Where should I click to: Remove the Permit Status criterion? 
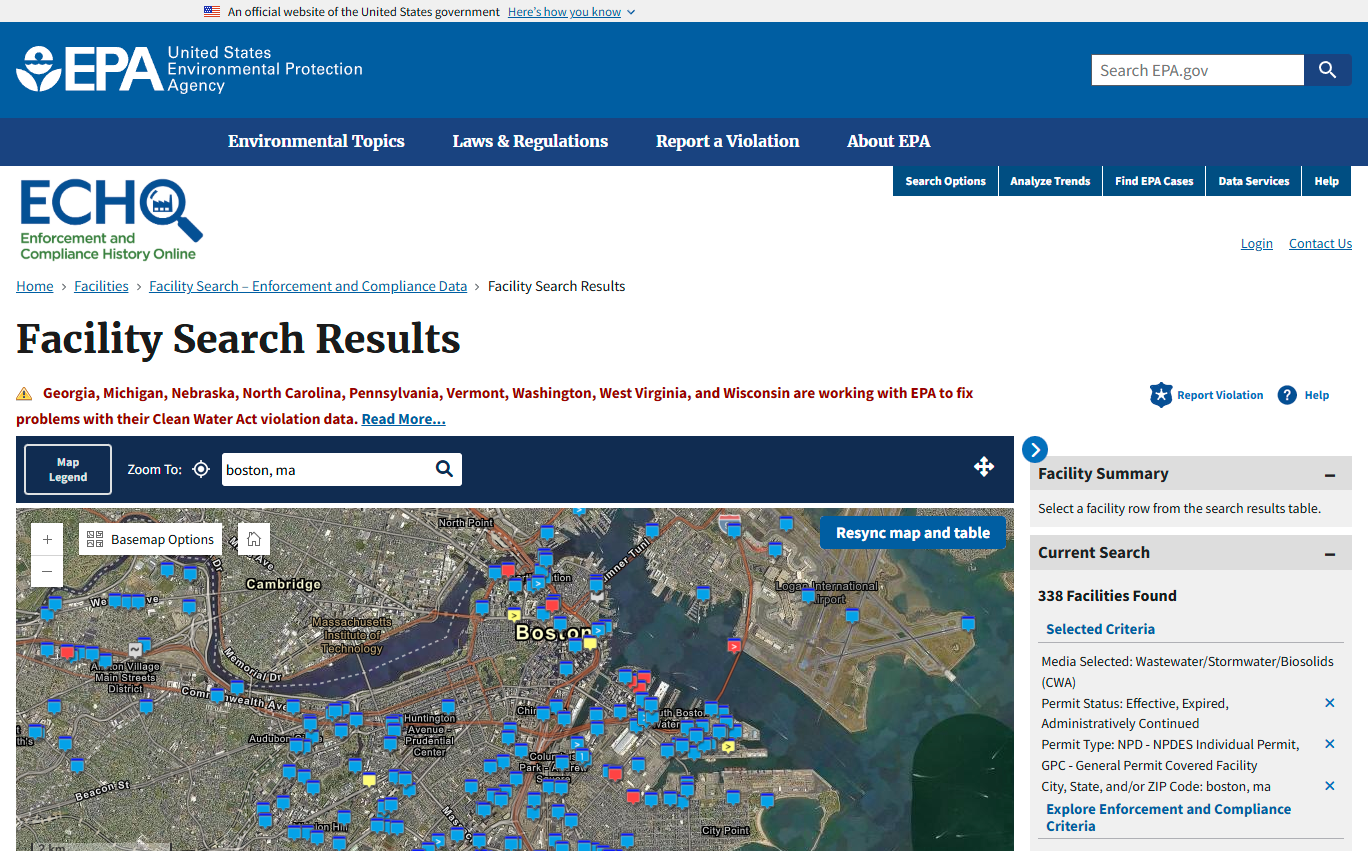tap(1330, 703)
